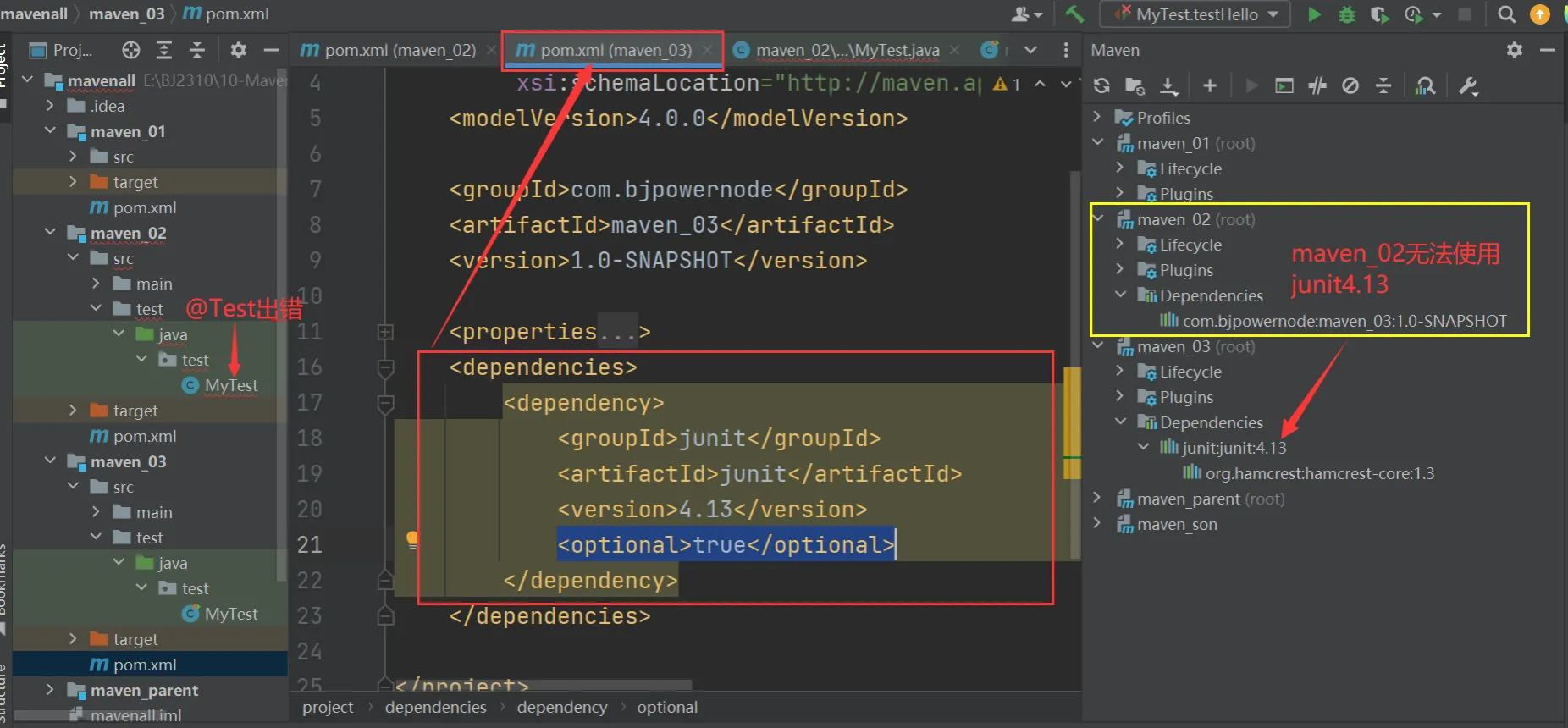Image resolution: width=1568 pixels, height=728 pixels.
Task: Click the orange IDE update icon
Action: pos(1540,14)
